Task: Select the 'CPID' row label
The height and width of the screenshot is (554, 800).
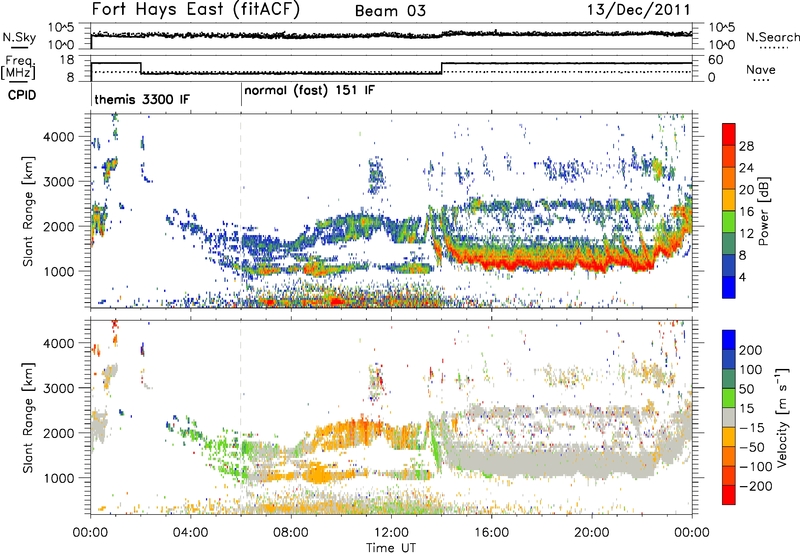Action: click(x=22, y=95)
